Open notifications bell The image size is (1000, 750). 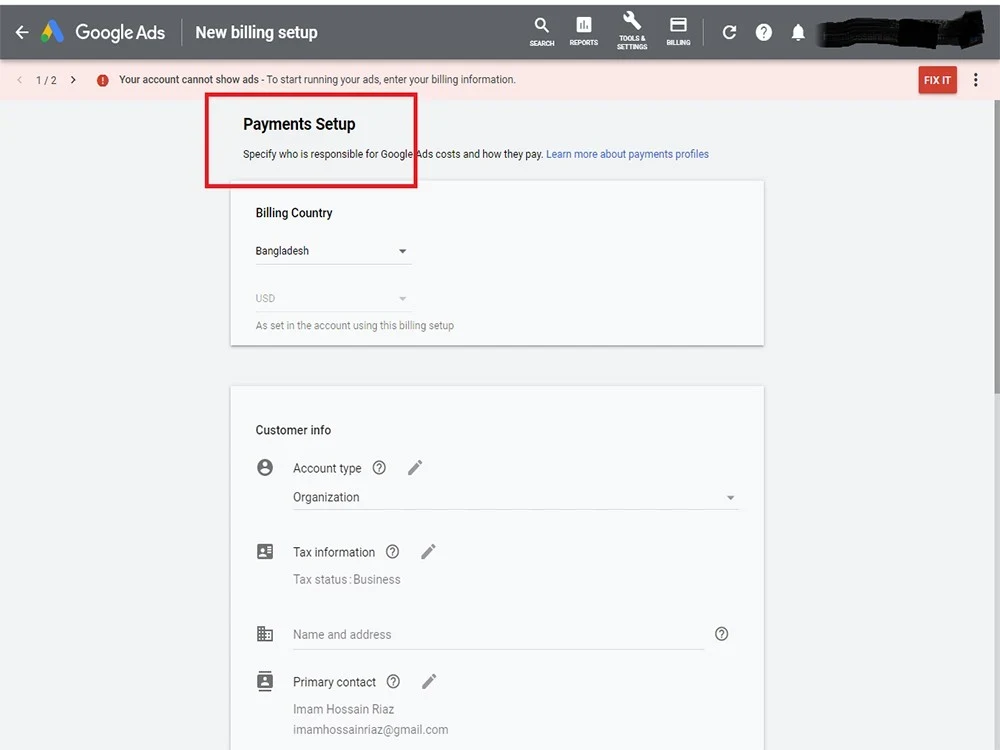pyautogui.click(x=798, y=32)
